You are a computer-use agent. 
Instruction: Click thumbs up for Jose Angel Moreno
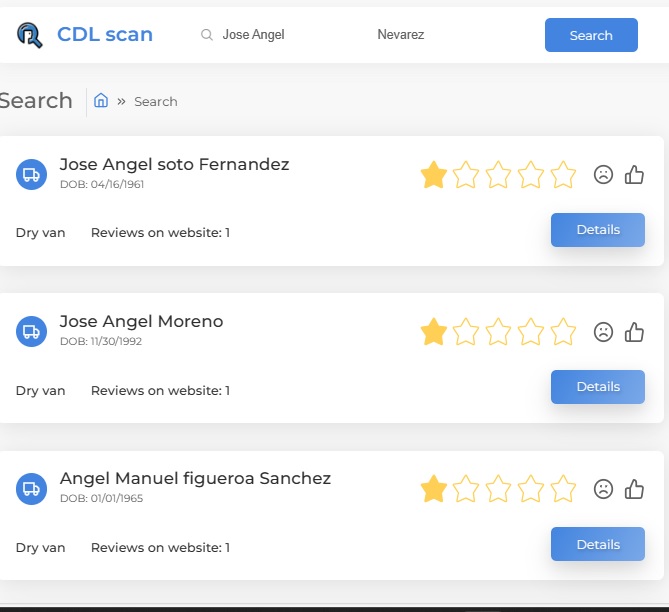point(634,332)
